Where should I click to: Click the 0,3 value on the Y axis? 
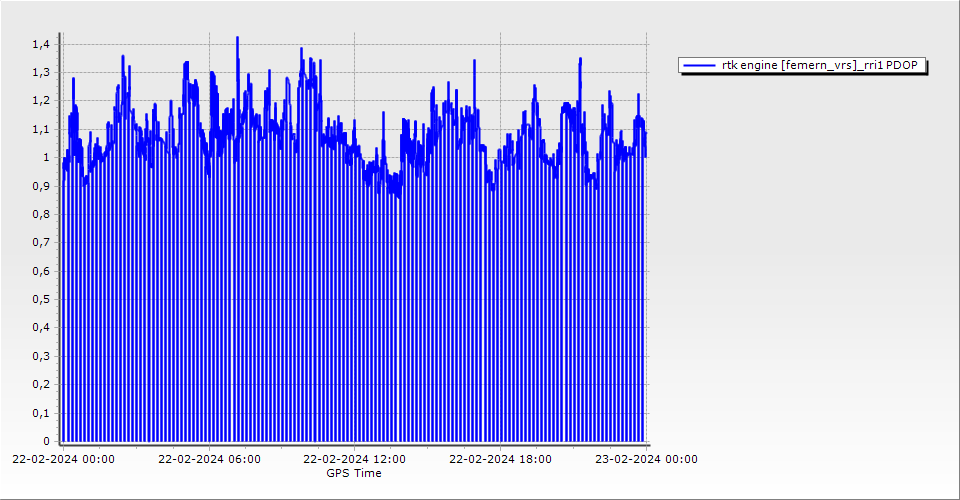[40, 356]
